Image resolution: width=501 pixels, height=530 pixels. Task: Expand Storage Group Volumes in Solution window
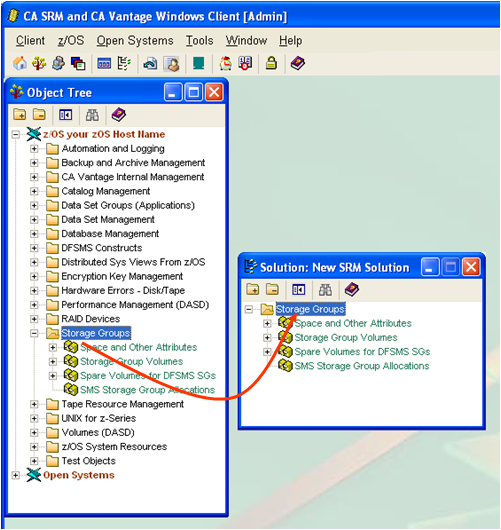[267, 338]
